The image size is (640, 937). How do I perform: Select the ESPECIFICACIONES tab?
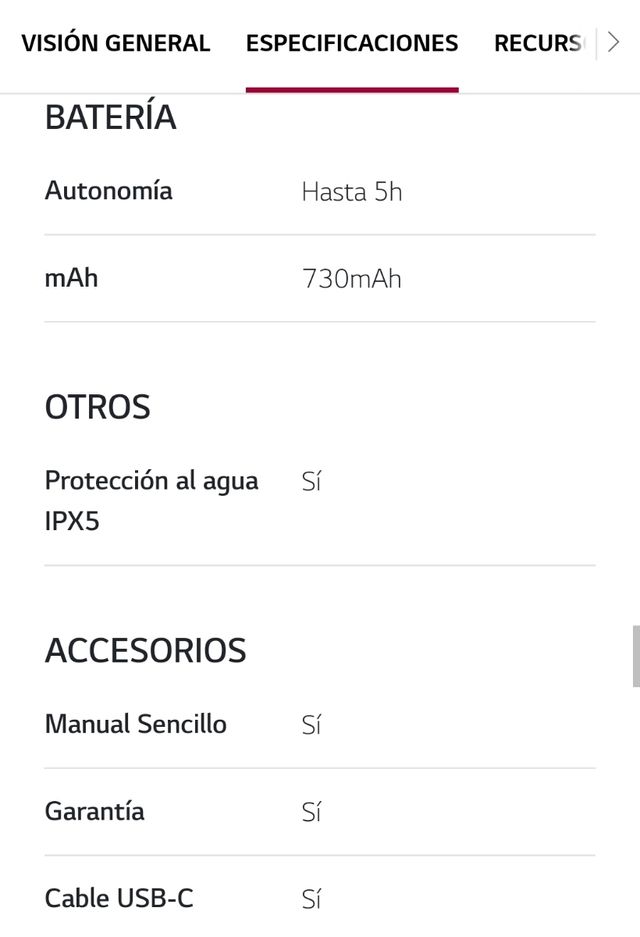coord(352,43)
